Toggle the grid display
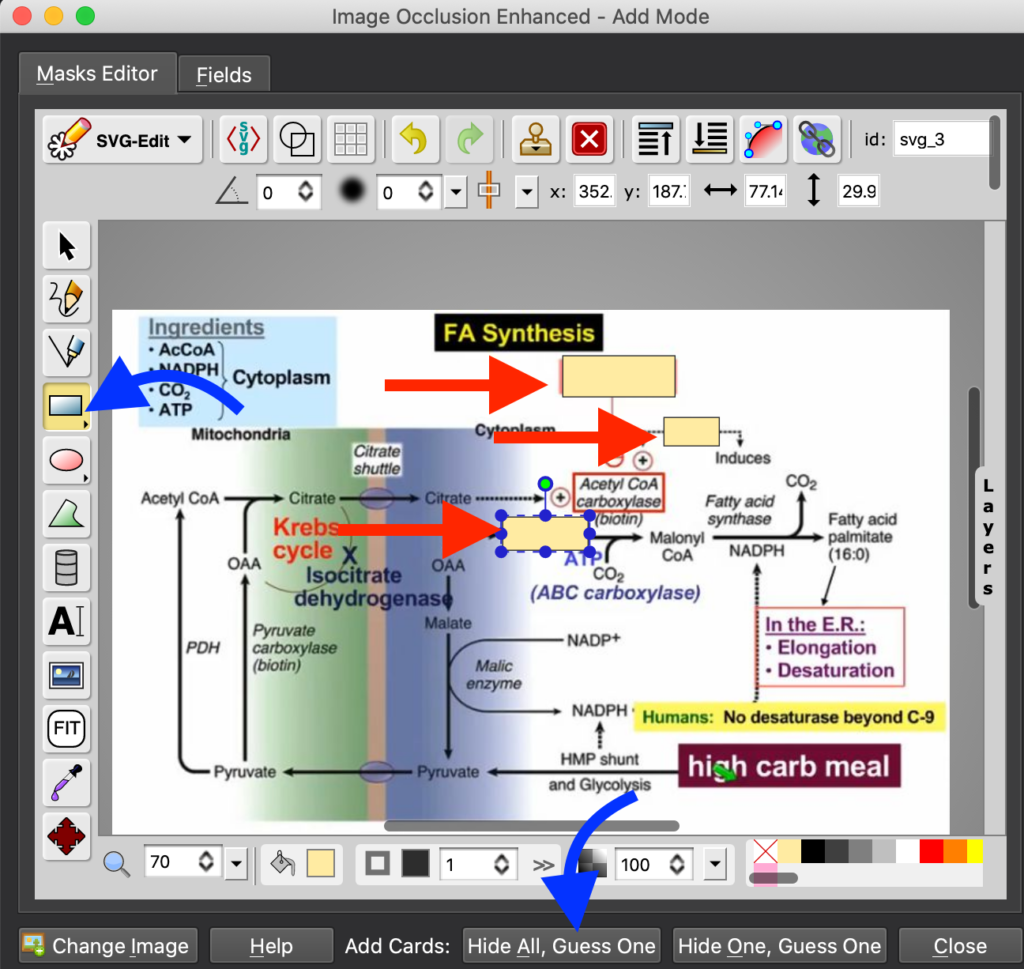Image resolution: width=1024 pixels, height=969 pixels. point(351,139)
